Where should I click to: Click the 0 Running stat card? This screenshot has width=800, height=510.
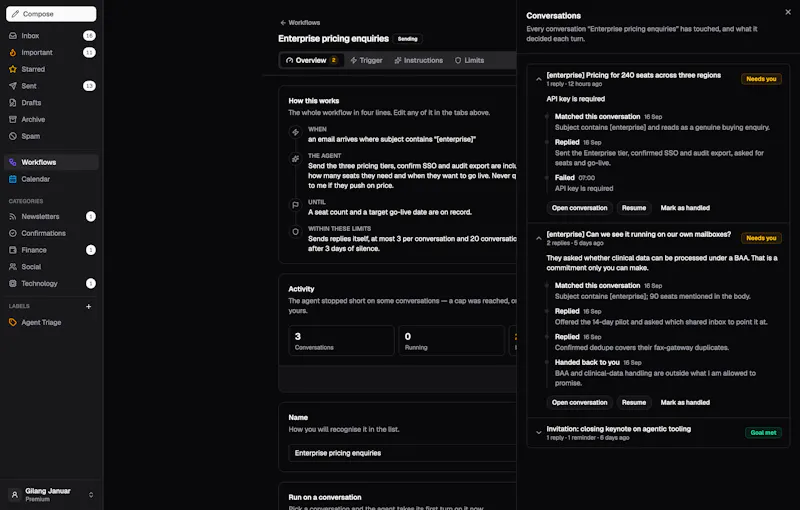click(452, 341)
